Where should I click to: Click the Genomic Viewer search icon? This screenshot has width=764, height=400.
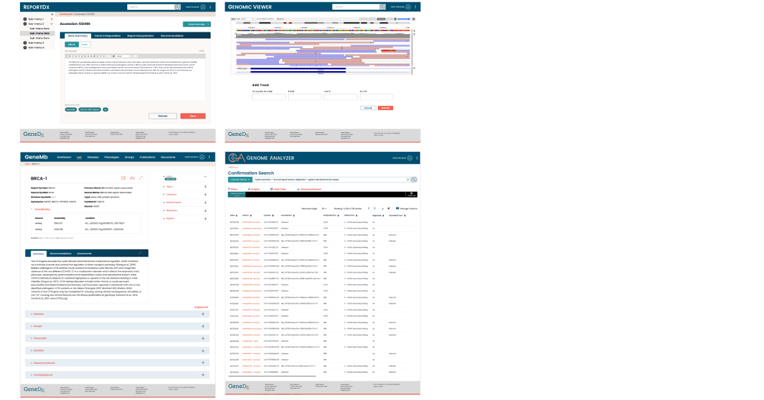(x=381, y=7)
